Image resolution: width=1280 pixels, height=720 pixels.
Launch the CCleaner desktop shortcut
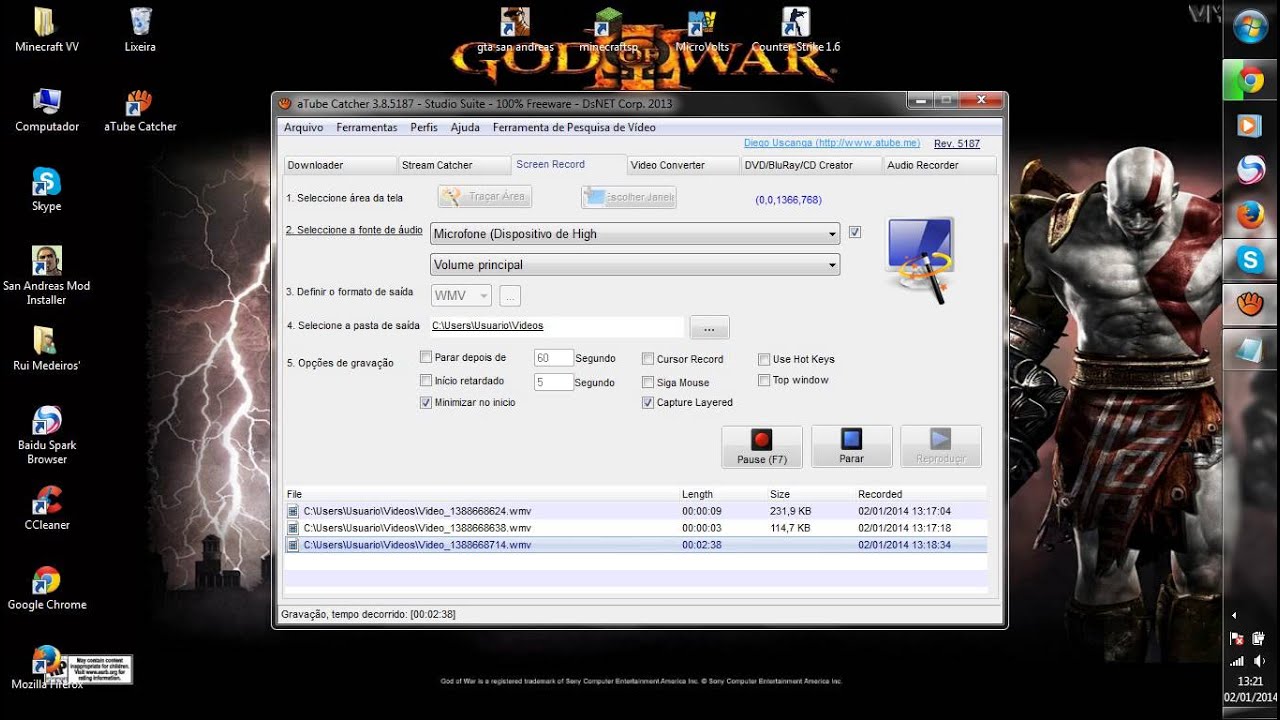pos(46,508)
